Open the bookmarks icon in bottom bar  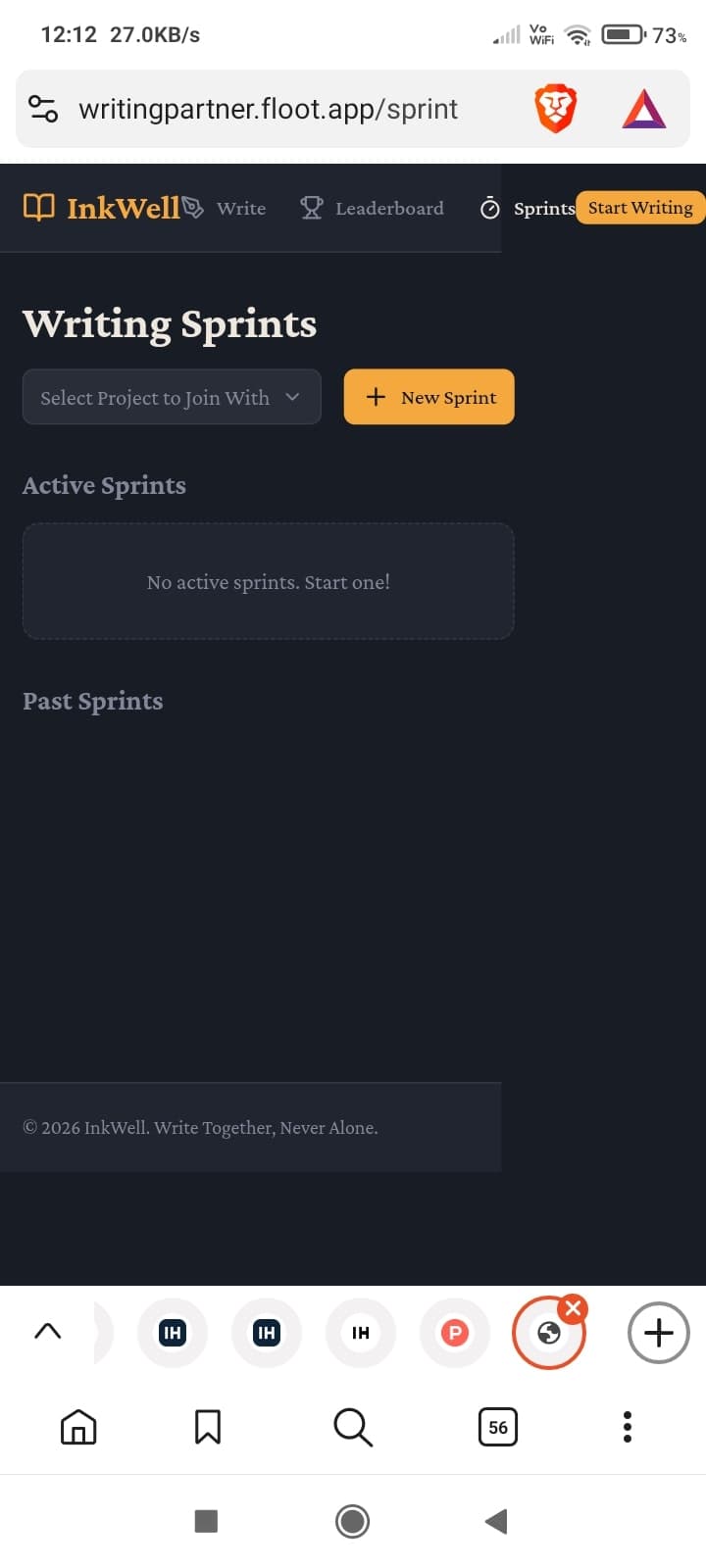(207, 1427)
